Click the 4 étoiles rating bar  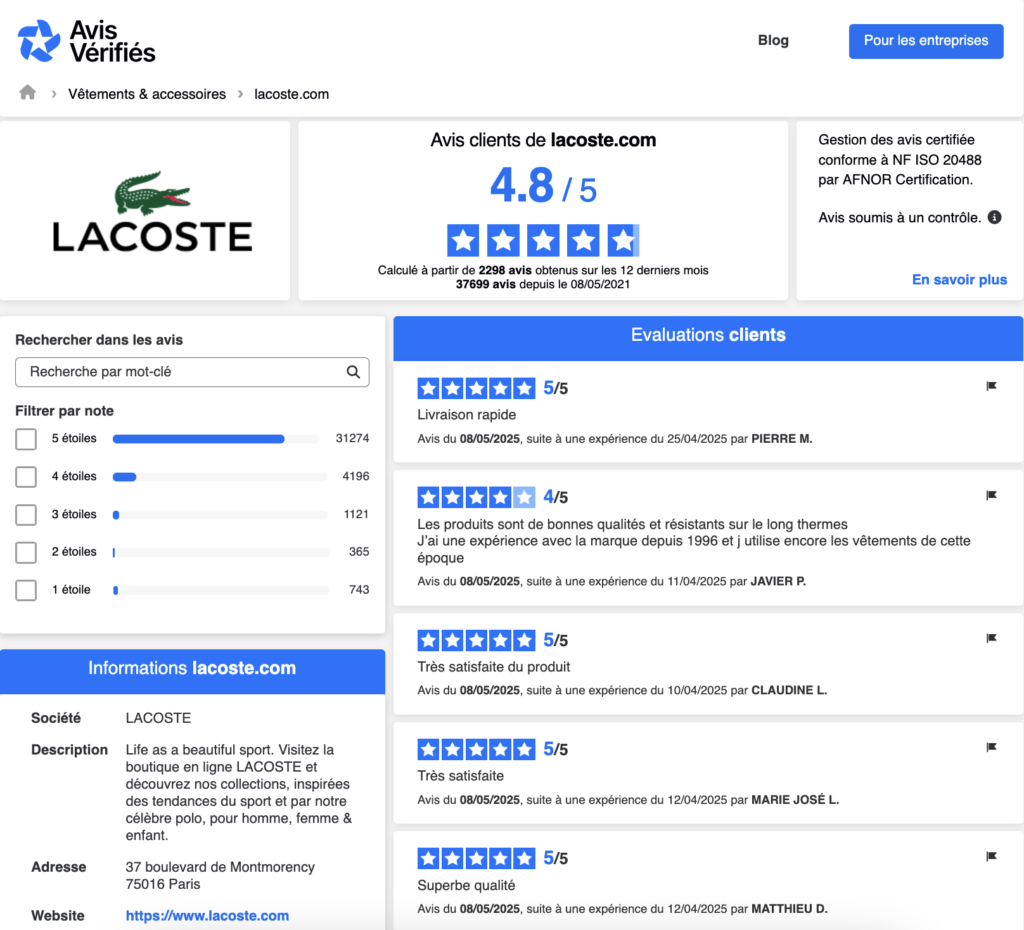[x=219, y=477]
